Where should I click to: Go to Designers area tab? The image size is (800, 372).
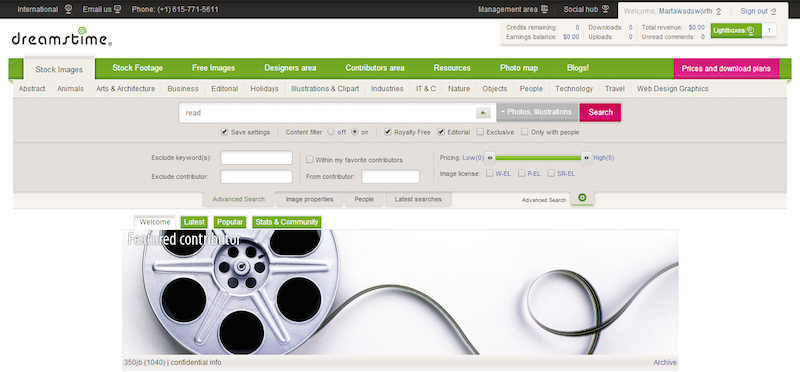290,68
